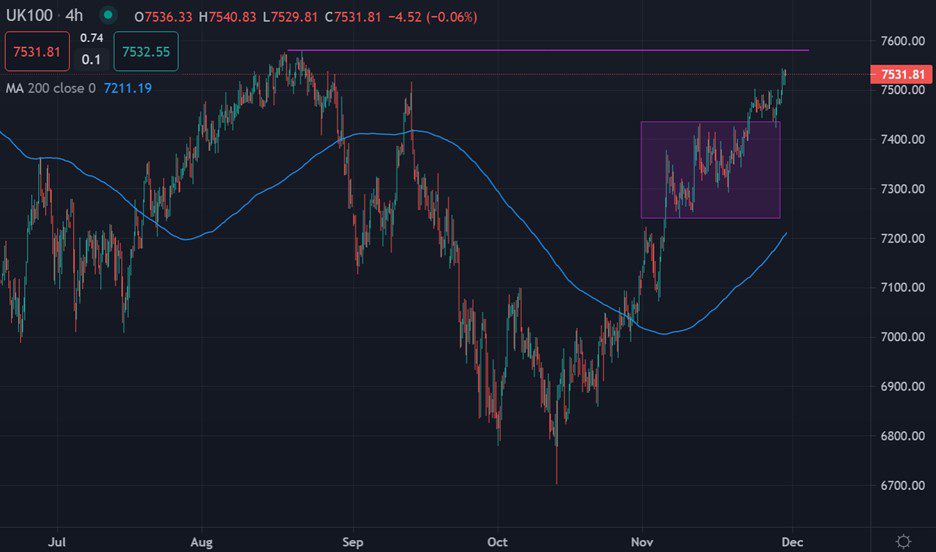
Task: Click the close value C7531.81
Action: [x=353, y=17]
